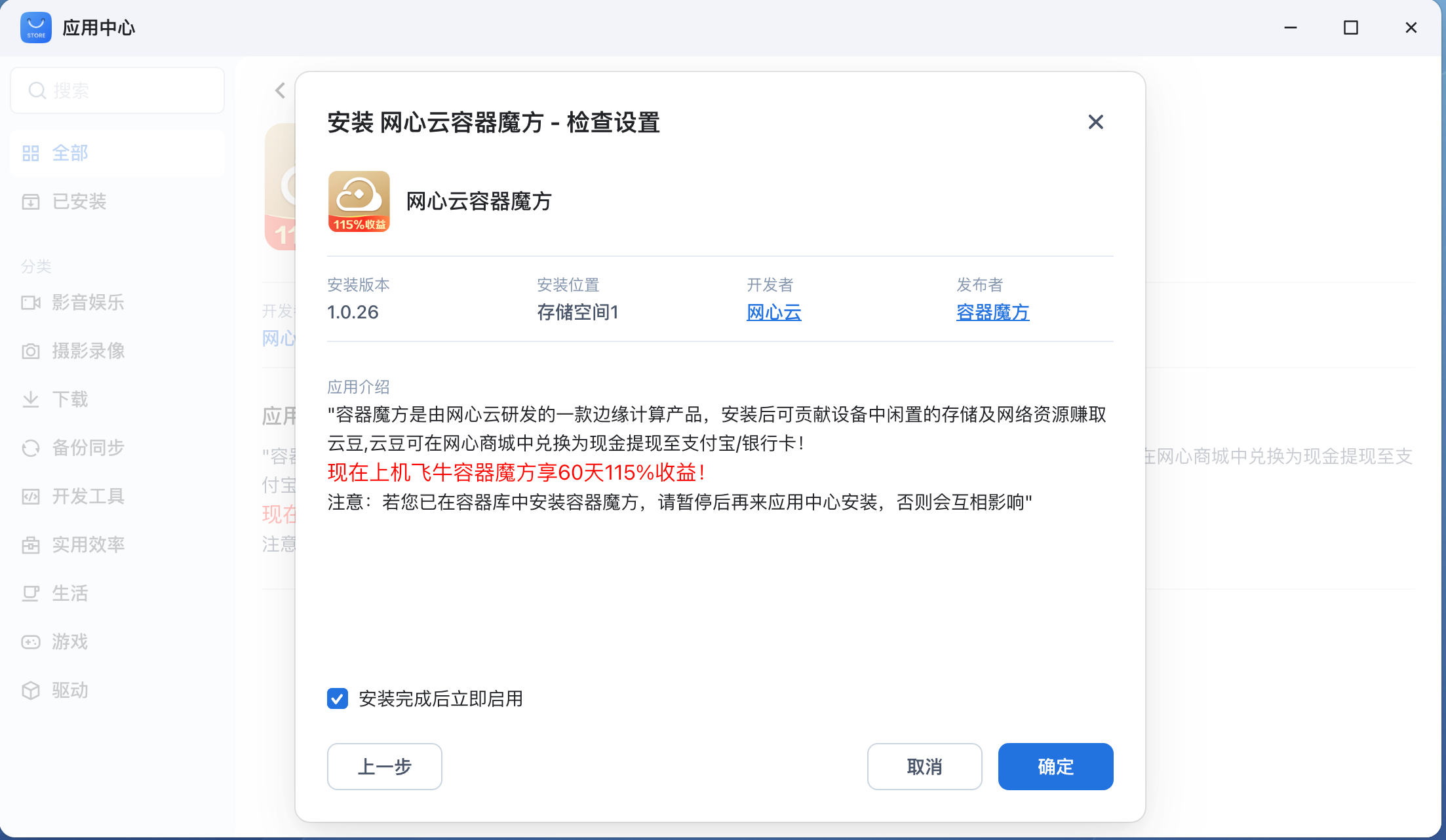Open publisher link 容器魔方
The height and width of the screenshot is (840, 1446).
pyautogui.click(x=993, y=313)
